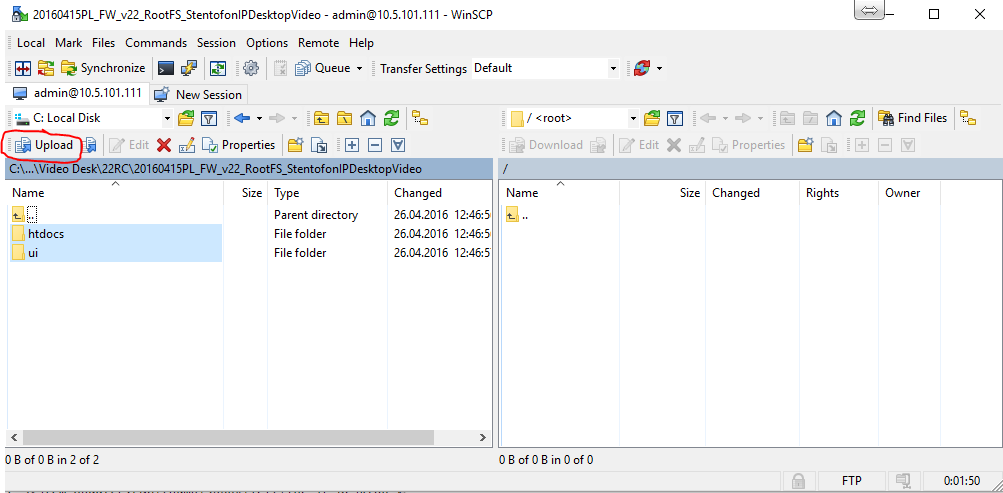Create new local folder icon
Image resolution: width=1003 pixels, height=493 pixels.
[296, 145]
